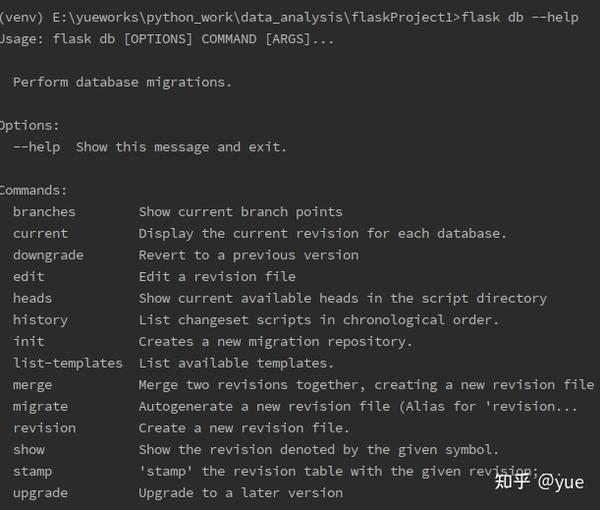Select the 'stamp' command name
600x510 pixels.
(32, 471)
